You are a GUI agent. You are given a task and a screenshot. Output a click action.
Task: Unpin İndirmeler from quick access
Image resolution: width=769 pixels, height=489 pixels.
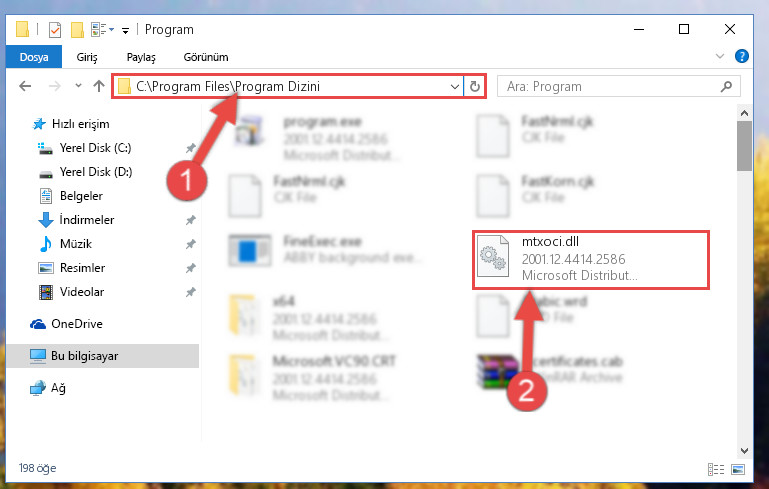(190, 220)
